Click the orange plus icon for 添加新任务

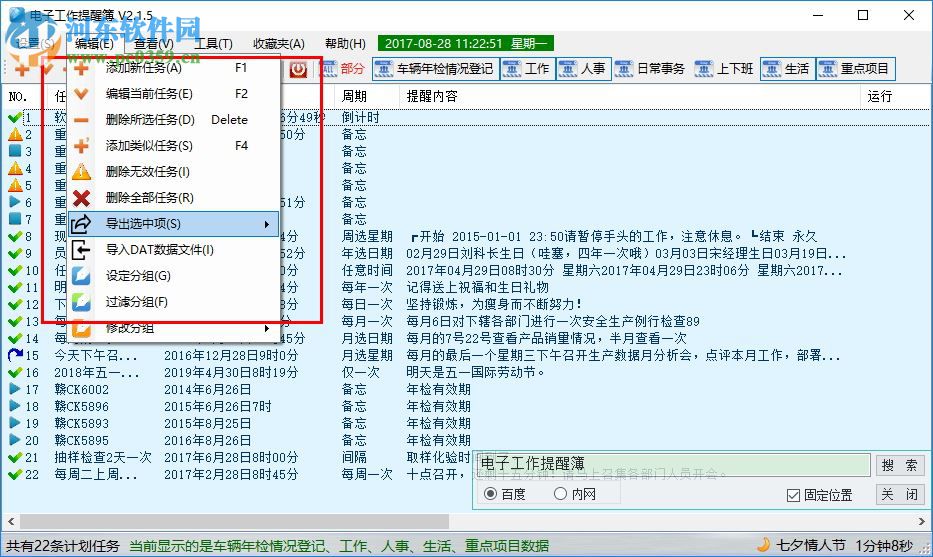(x=82, y=68)
